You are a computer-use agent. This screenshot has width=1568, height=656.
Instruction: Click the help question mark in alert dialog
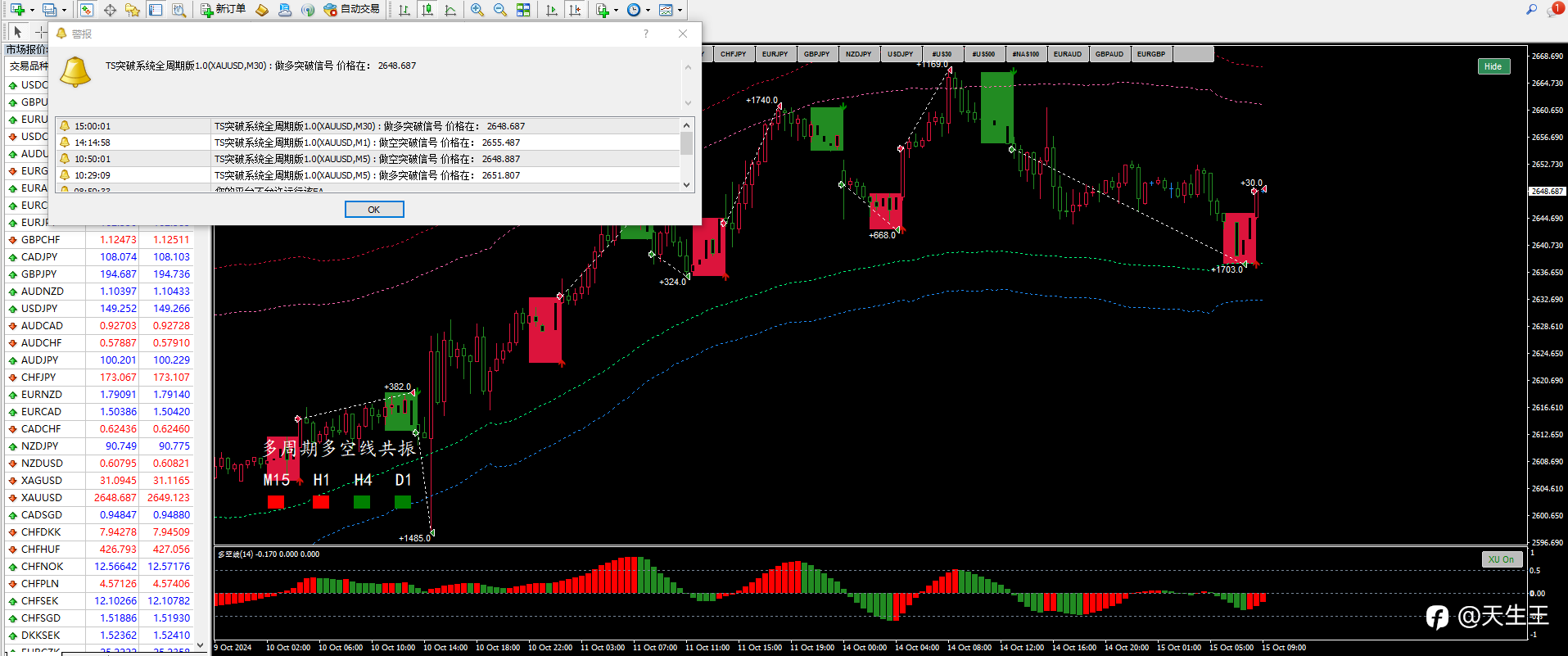tap(646, 34)
